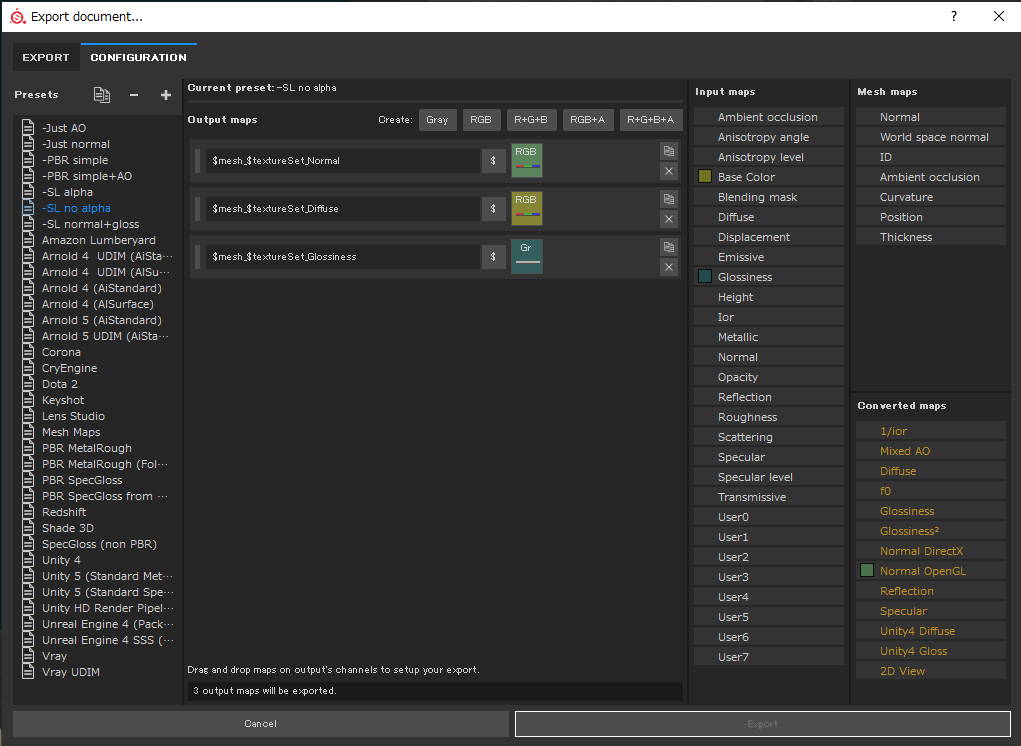Duplicate the Normal output map row

(669, 151)
